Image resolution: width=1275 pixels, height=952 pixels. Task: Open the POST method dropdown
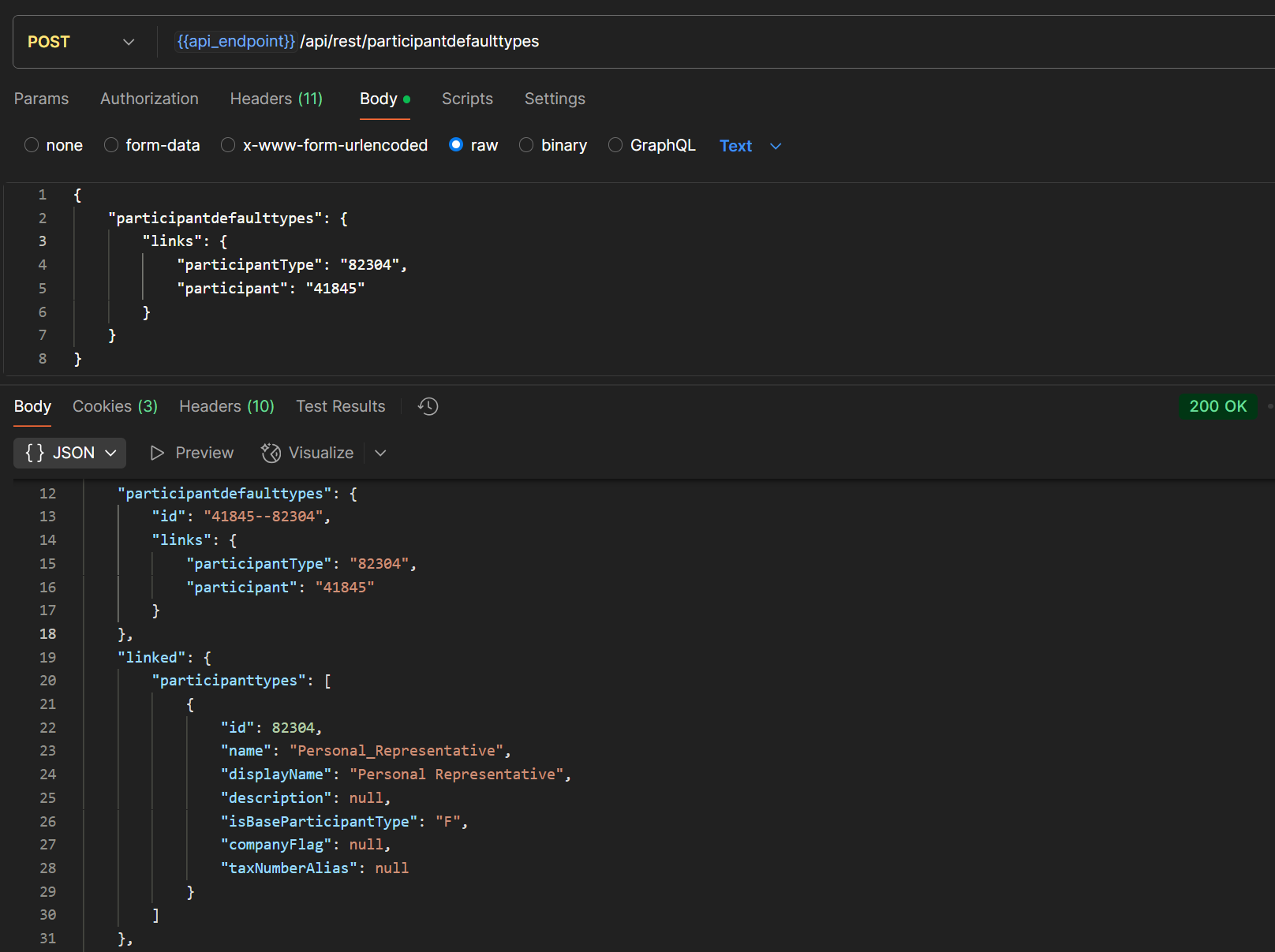(81, 42)
